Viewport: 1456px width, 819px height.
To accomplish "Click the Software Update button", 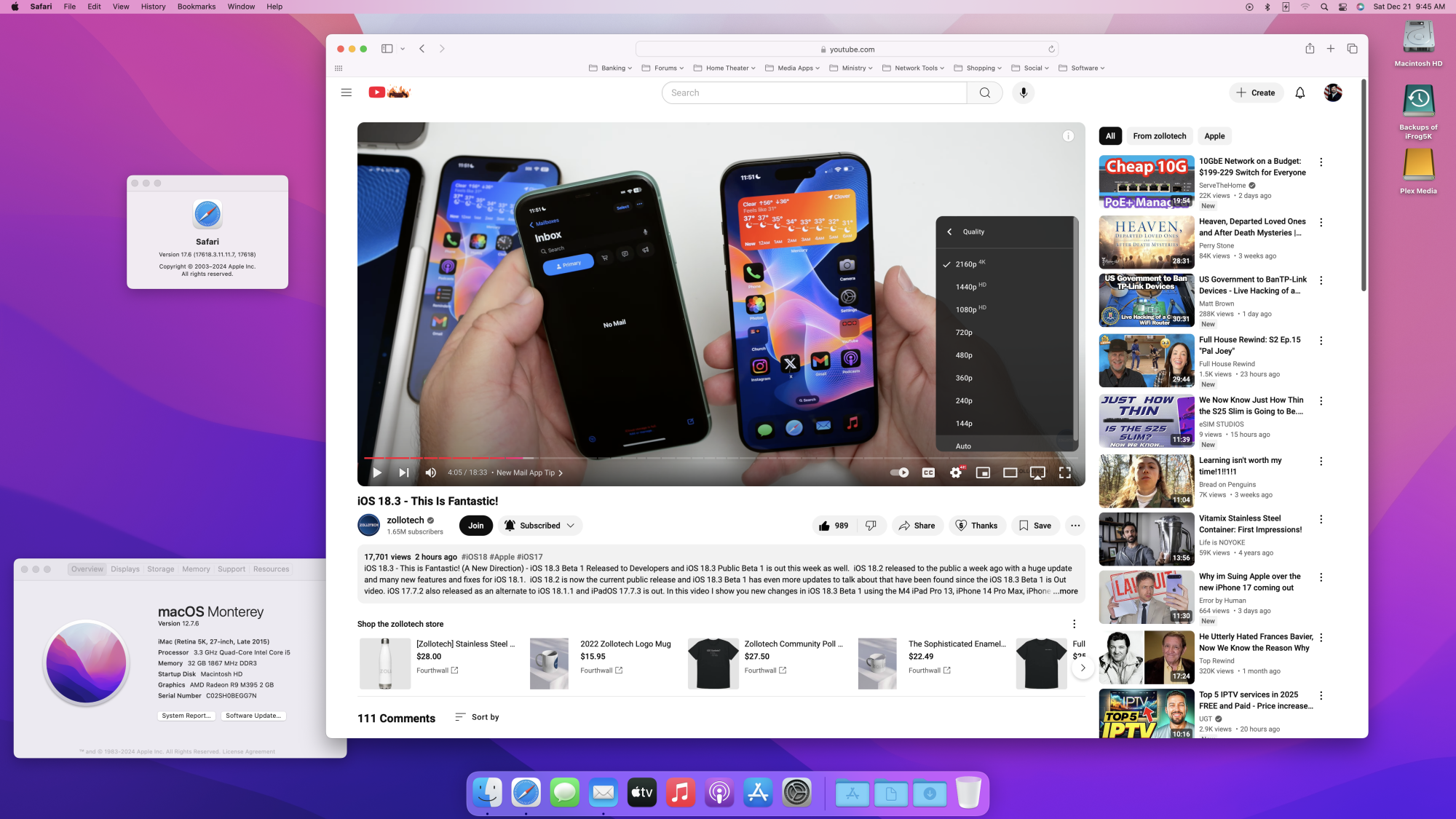I will (x=253, y=716).
